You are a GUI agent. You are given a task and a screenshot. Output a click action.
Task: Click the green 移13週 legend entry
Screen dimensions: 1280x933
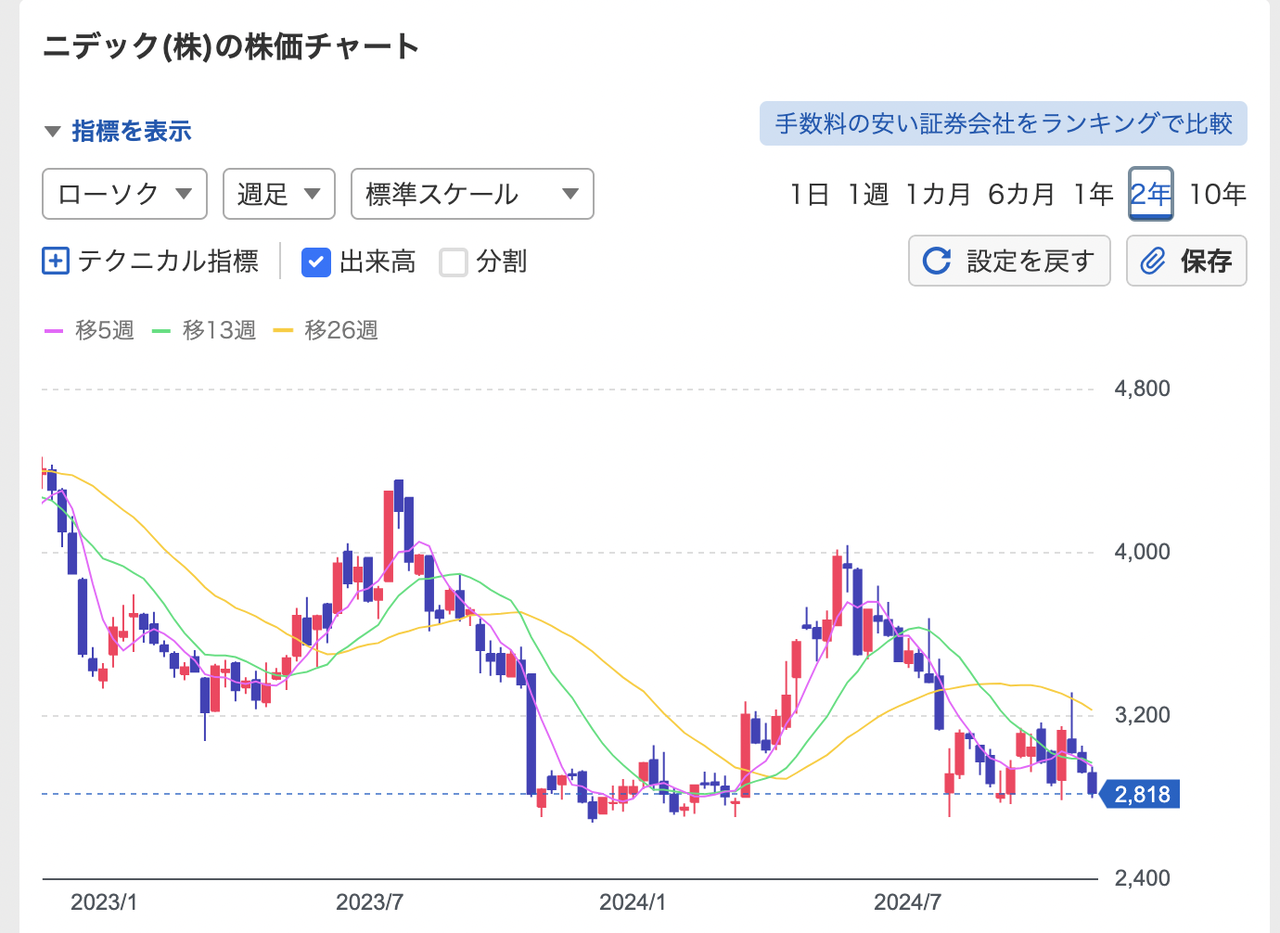pos(204,330)
